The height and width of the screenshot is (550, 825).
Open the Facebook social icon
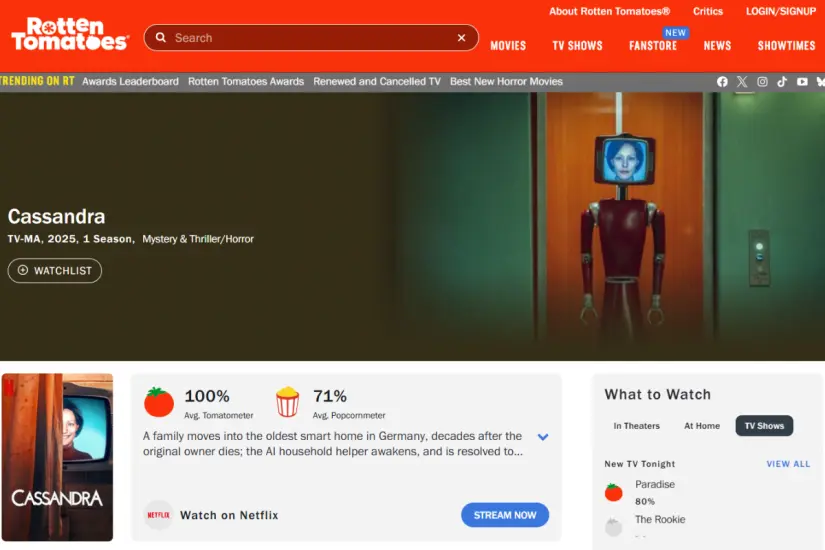(722, 82)
